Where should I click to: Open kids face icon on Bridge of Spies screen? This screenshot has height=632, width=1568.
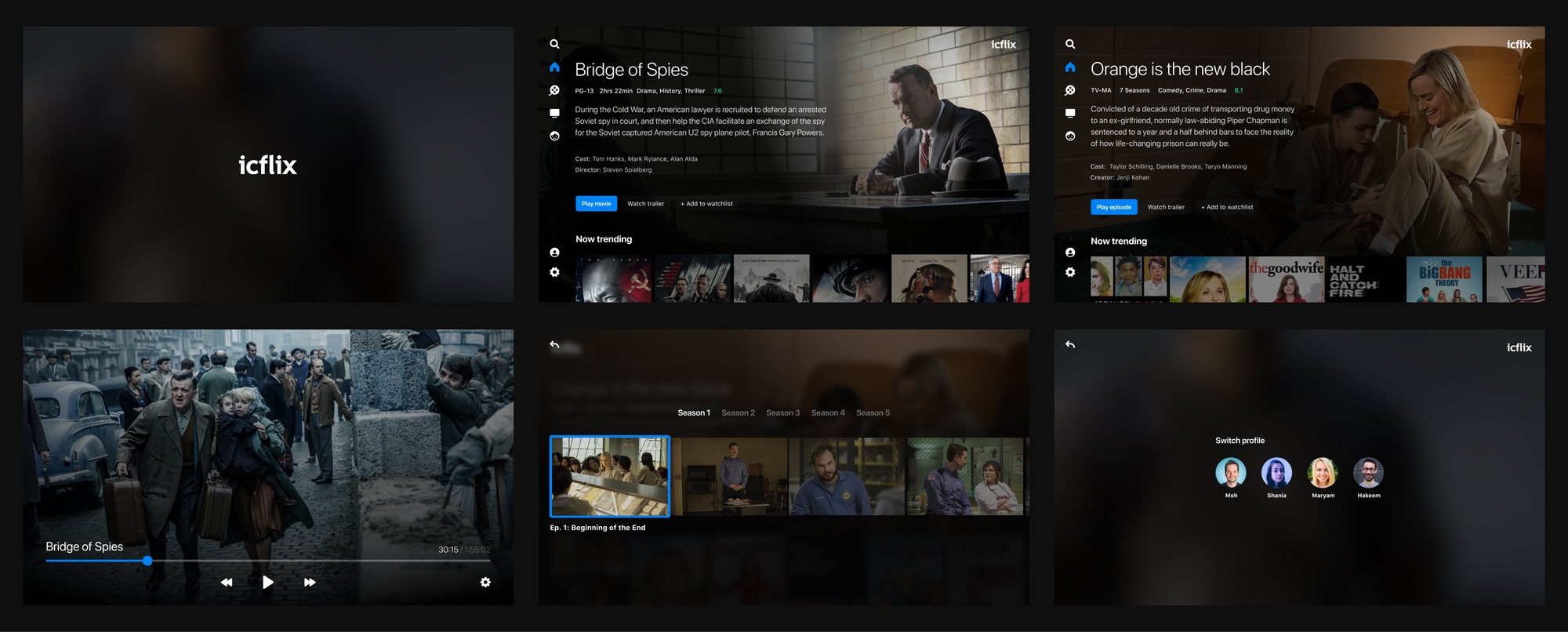(x=554, y=136)
